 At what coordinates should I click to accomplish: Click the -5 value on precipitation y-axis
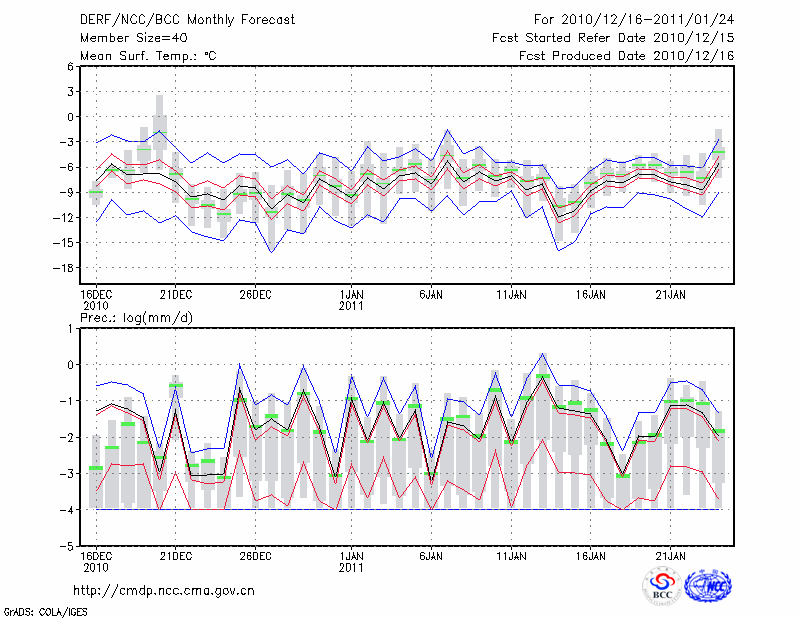[66, 547]
